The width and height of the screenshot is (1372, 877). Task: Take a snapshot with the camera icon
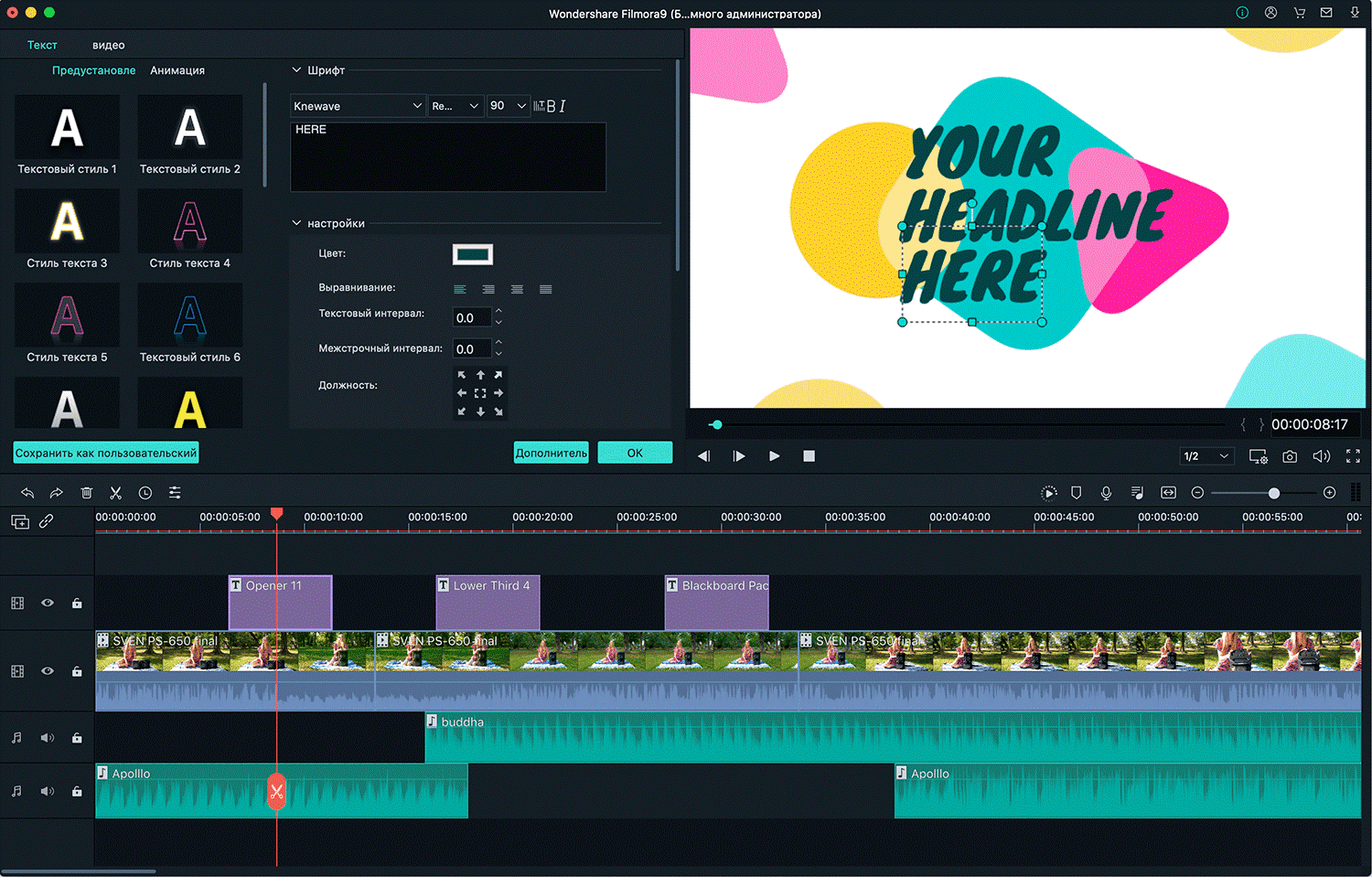(x=1290, y=456)
